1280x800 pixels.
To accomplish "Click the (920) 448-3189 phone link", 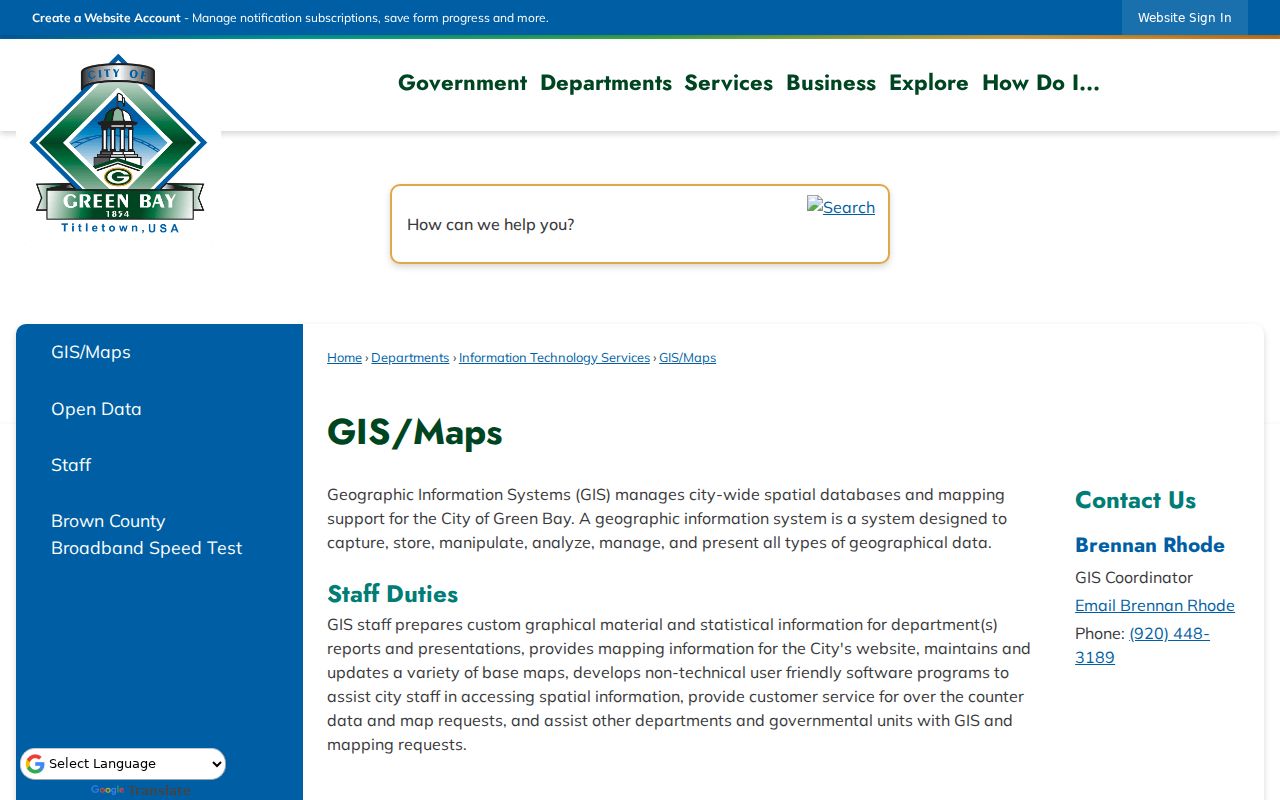I will coord(1143,645).
